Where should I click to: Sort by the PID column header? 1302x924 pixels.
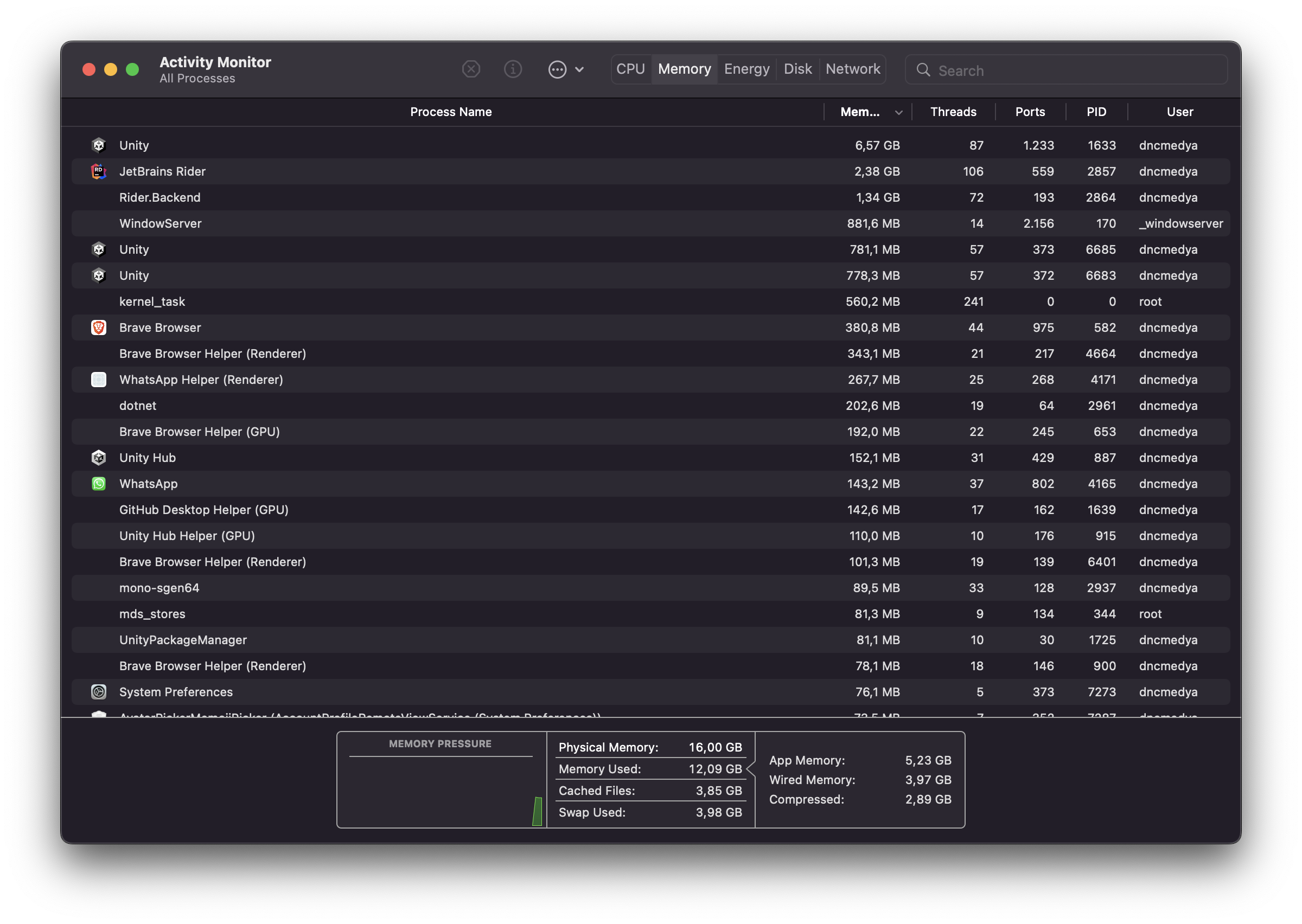1096,112
